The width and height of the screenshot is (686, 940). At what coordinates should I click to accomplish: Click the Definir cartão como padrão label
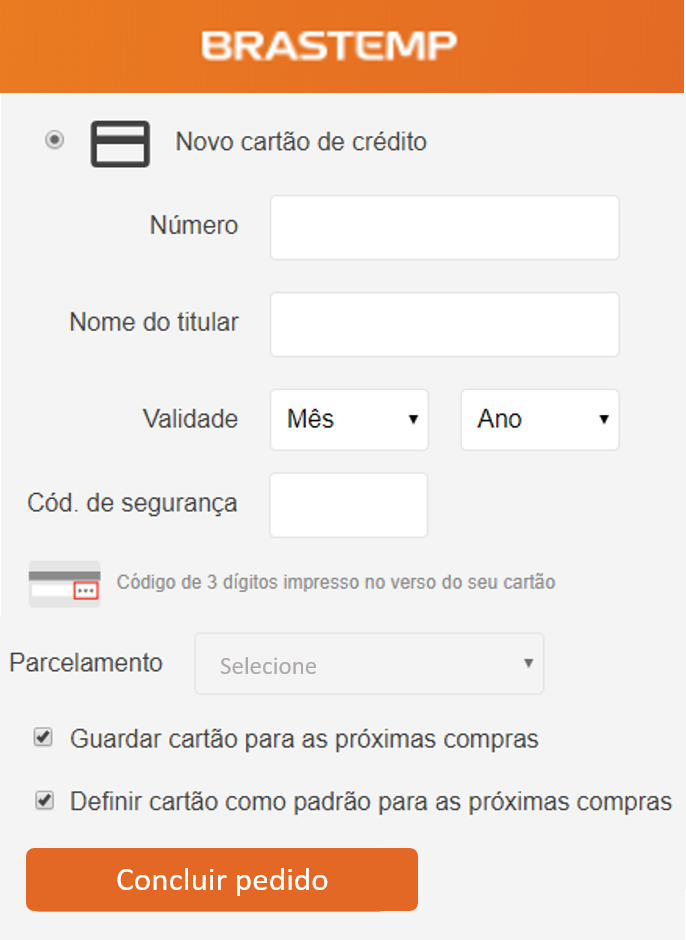click(371, 802)
